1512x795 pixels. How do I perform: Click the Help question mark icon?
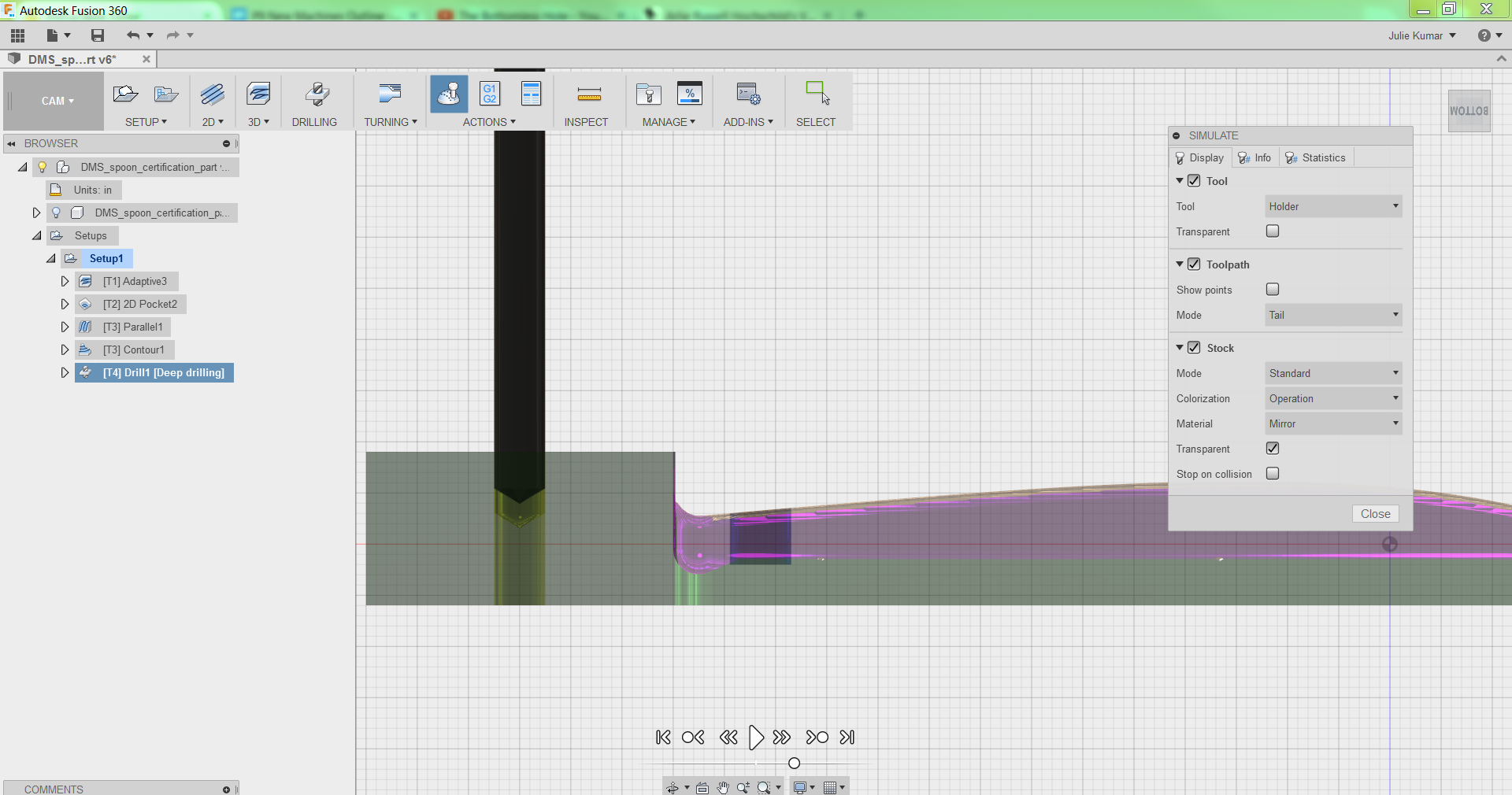[x=1484, y=35]
